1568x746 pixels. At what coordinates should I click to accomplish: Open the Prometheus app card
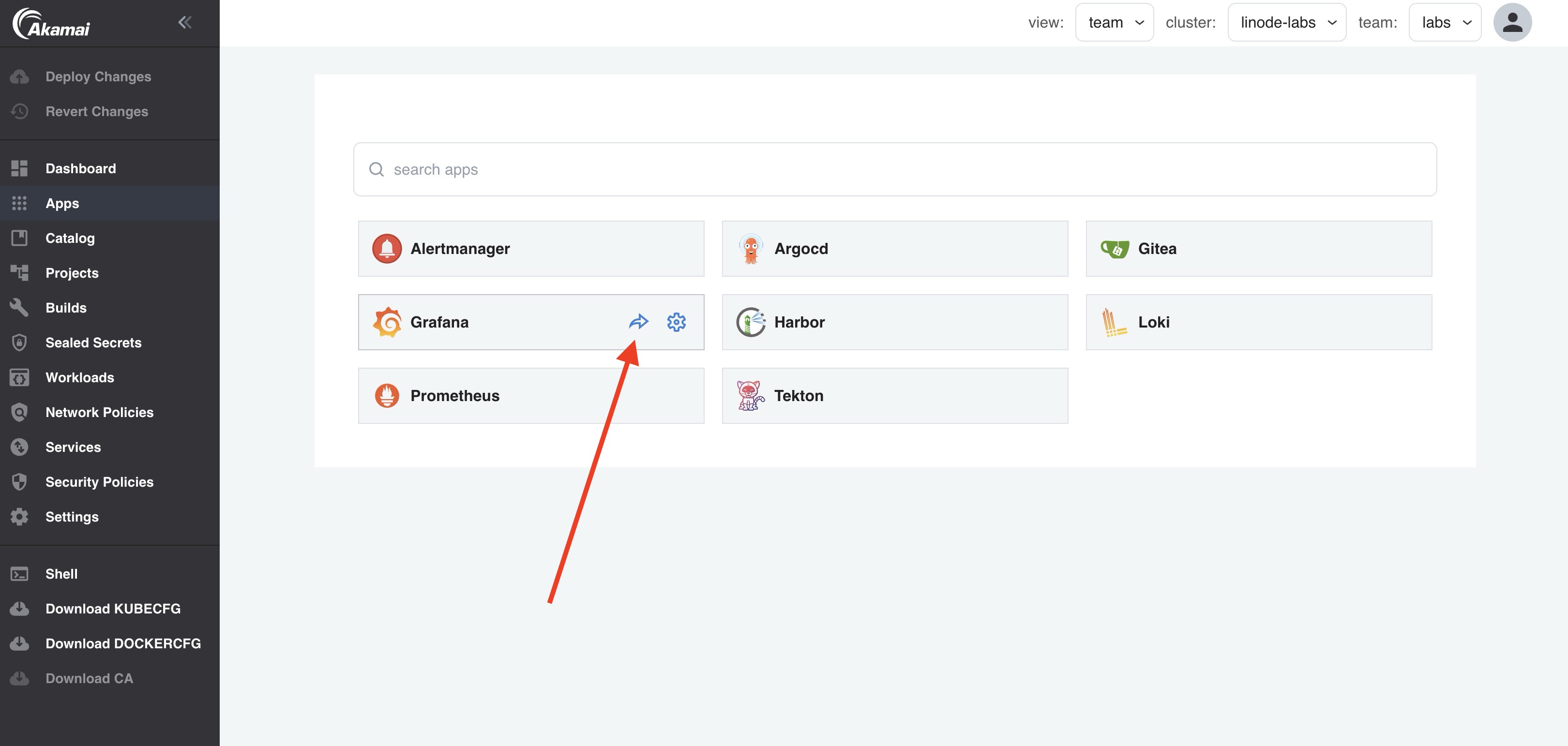(x=531, y=396)
